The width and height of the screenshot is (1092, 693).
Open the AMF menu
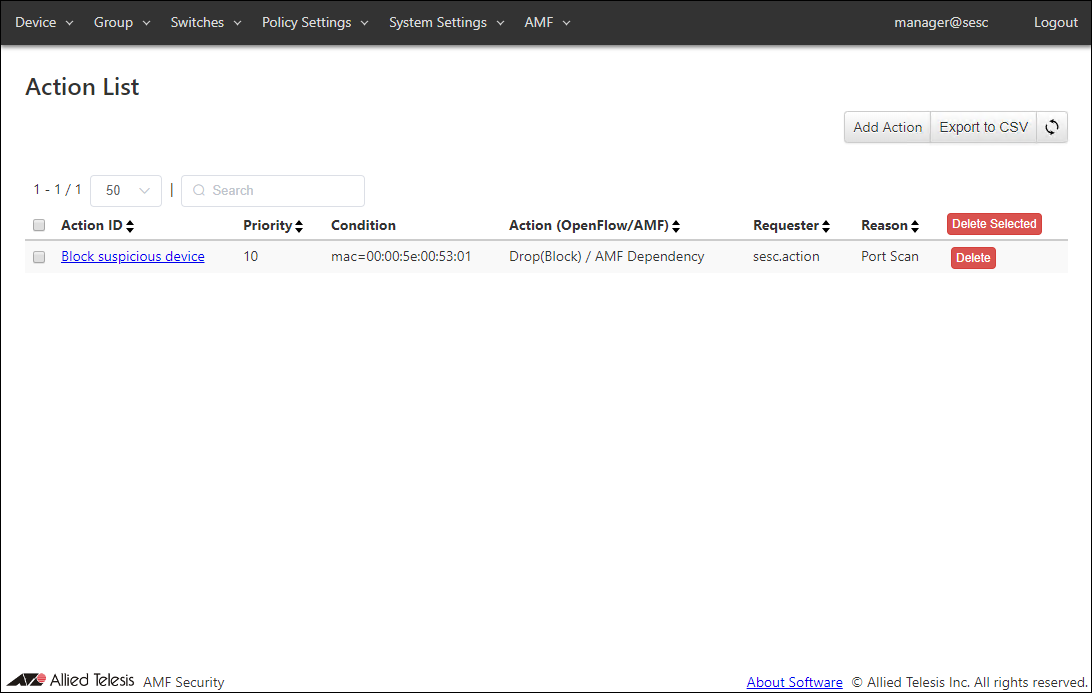pos(547,22)
